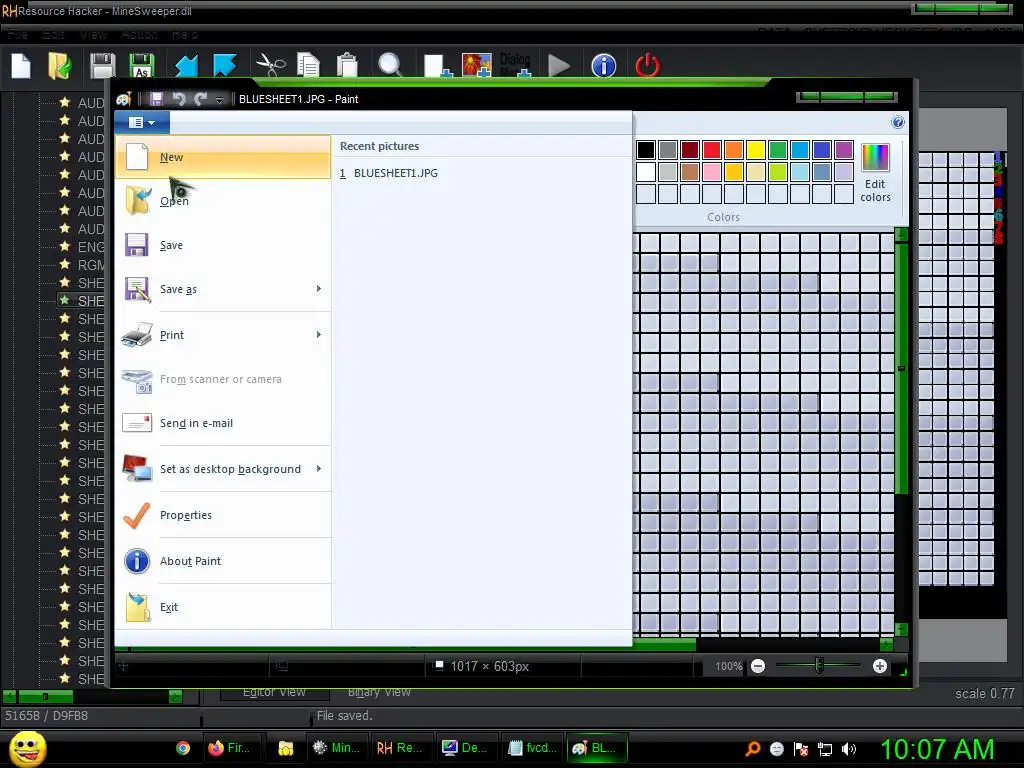This screenshot has height=768, width=1024.
Task: Click the red power Exit icon in Resource Hacker
Action: click(x=647, y=66)
